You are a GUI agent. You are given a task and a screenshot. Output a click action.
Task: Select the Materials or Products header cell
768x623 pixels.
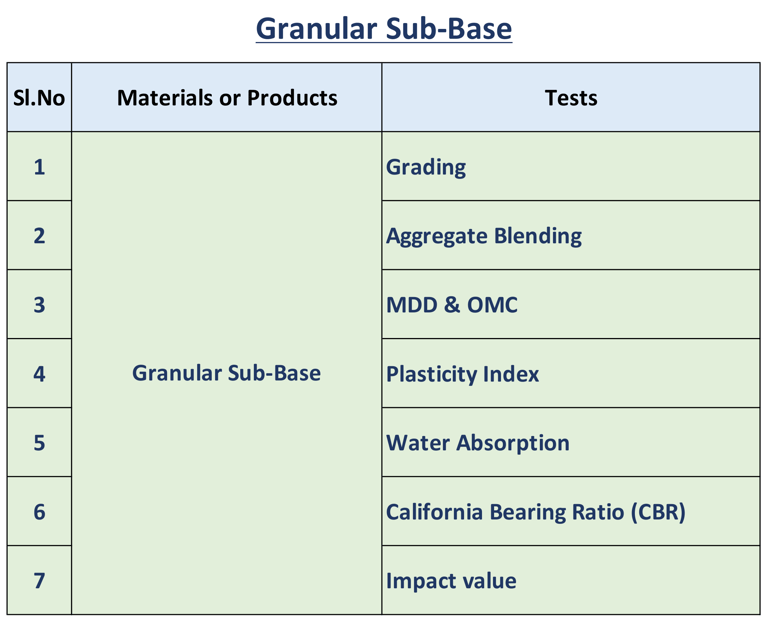pyautogui.click(x=227, y=97)
